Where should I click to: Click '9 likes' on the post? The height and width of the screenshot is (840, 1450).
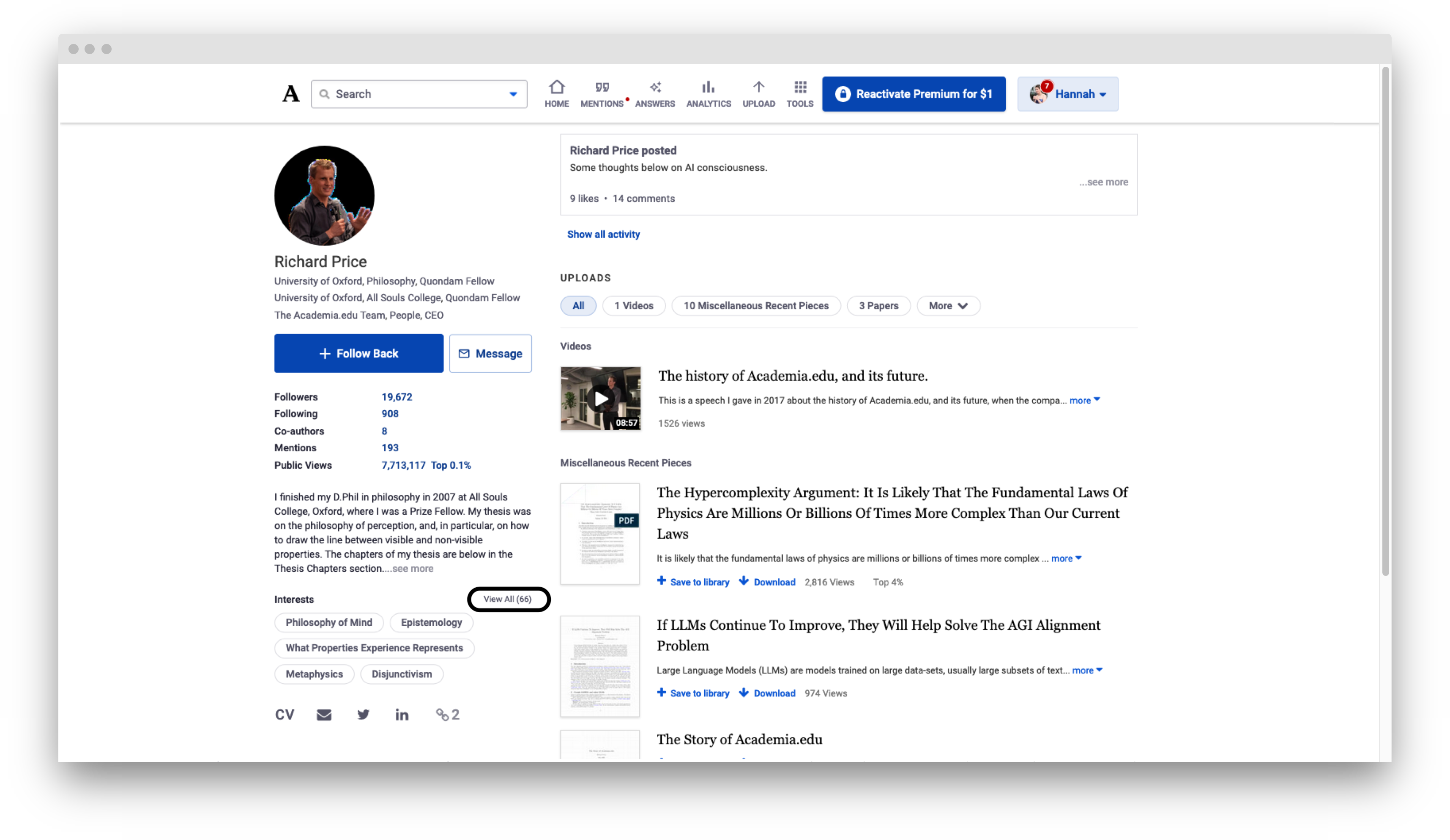[x=583, y=198]
